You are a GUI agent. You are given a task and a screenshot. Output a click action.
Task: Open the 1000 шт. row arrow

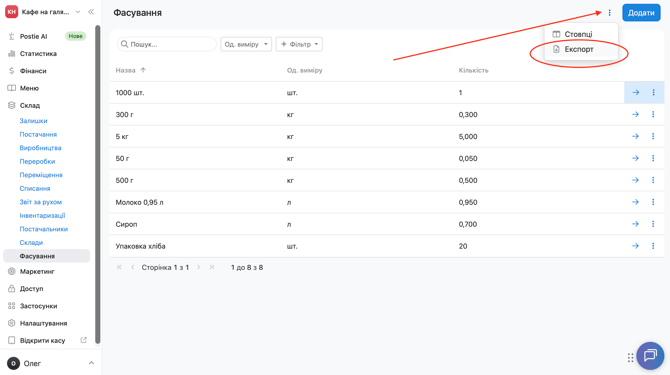click(x=635, y=92)
